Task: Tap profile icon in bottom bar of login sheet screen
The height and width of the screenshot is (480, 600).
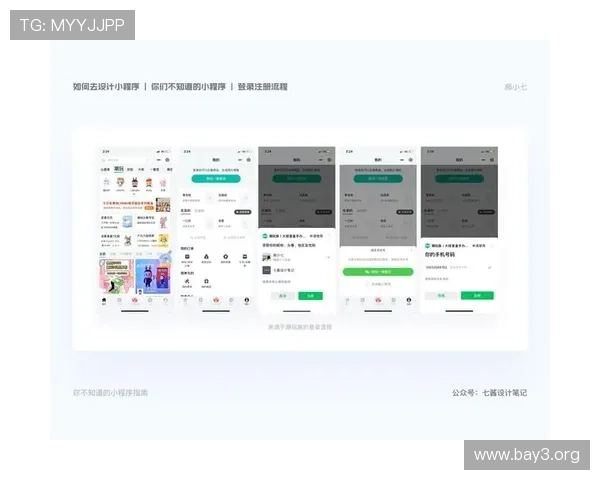Action: pos(409,300)
